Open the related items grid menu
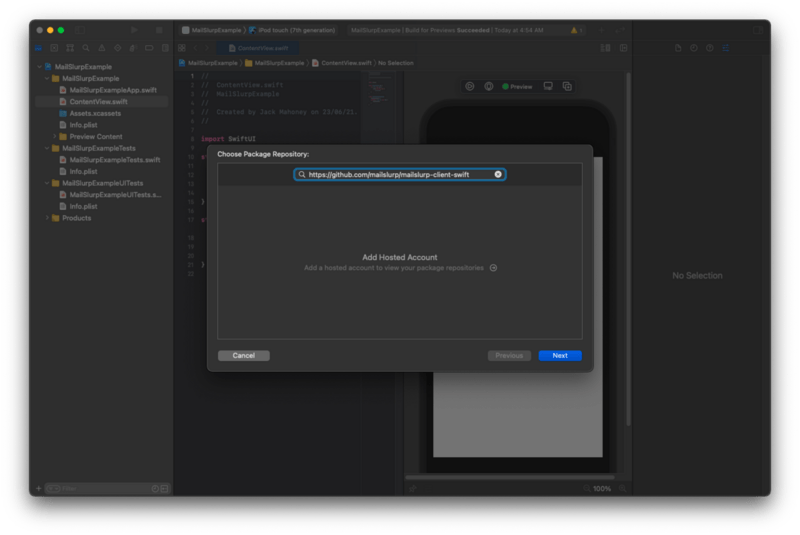800x535 pixels. 182,48
